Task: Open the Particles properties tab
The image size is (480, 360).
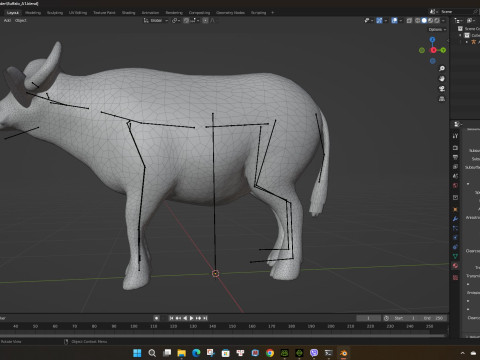Action: click(x=455, y=228)
